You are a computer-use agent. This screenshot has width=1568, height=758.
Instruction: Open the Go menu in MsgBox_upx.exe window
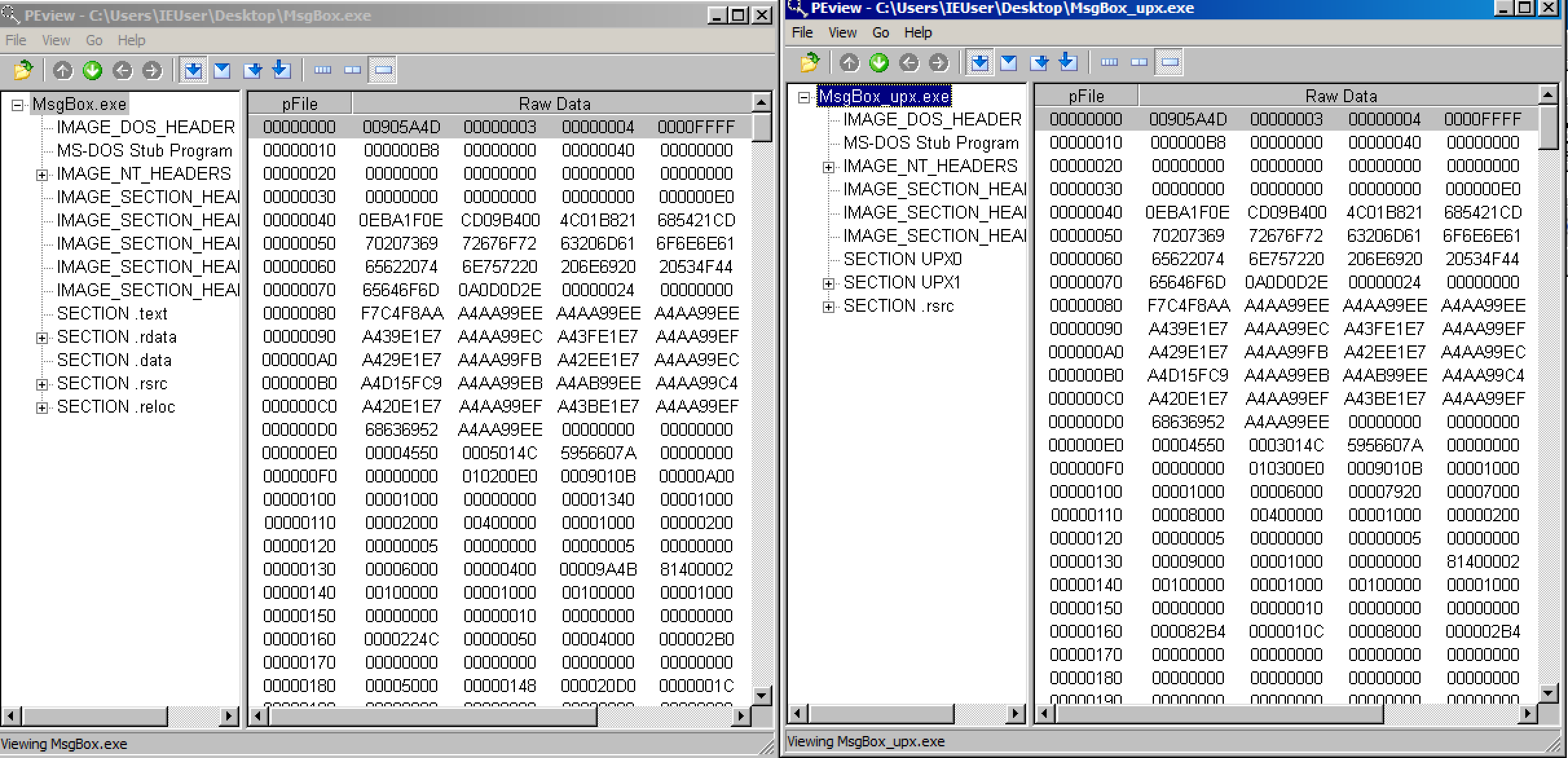pyautogui.click(x=880, y=32)
